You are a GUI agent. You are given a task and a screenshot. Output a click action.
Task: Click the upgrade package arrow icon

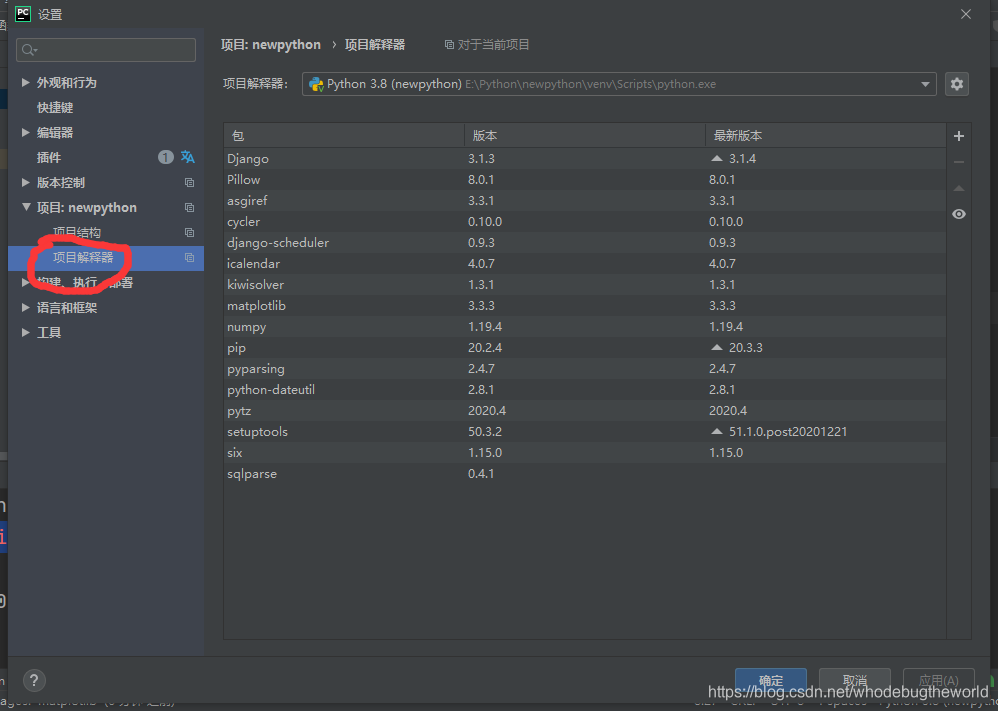click(x=959, y=188)
